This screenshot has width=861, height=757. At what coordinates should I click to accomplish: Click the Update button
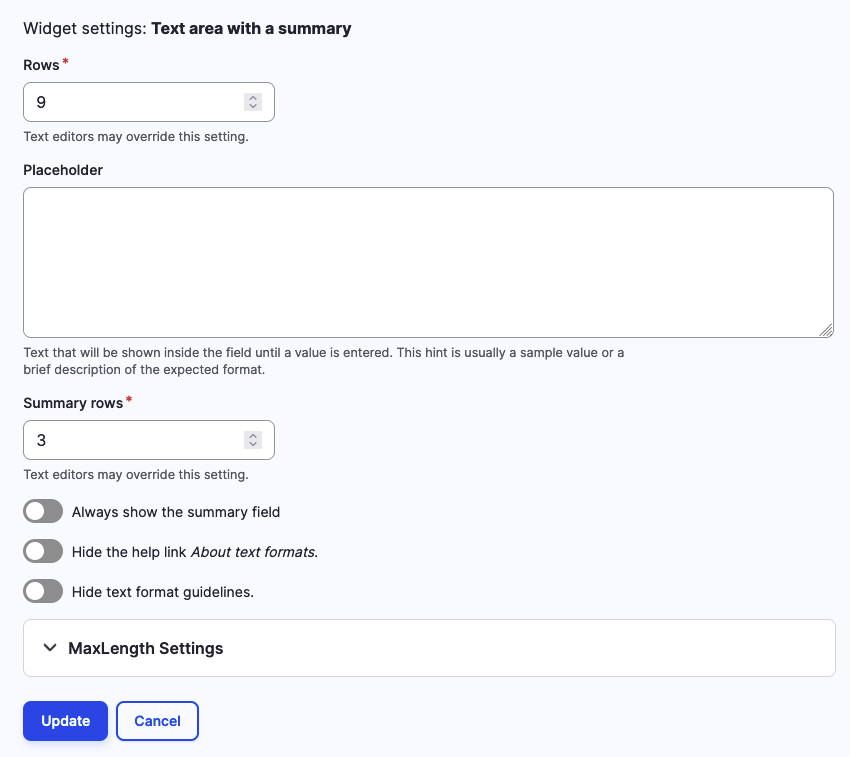[x=65, y=720]
